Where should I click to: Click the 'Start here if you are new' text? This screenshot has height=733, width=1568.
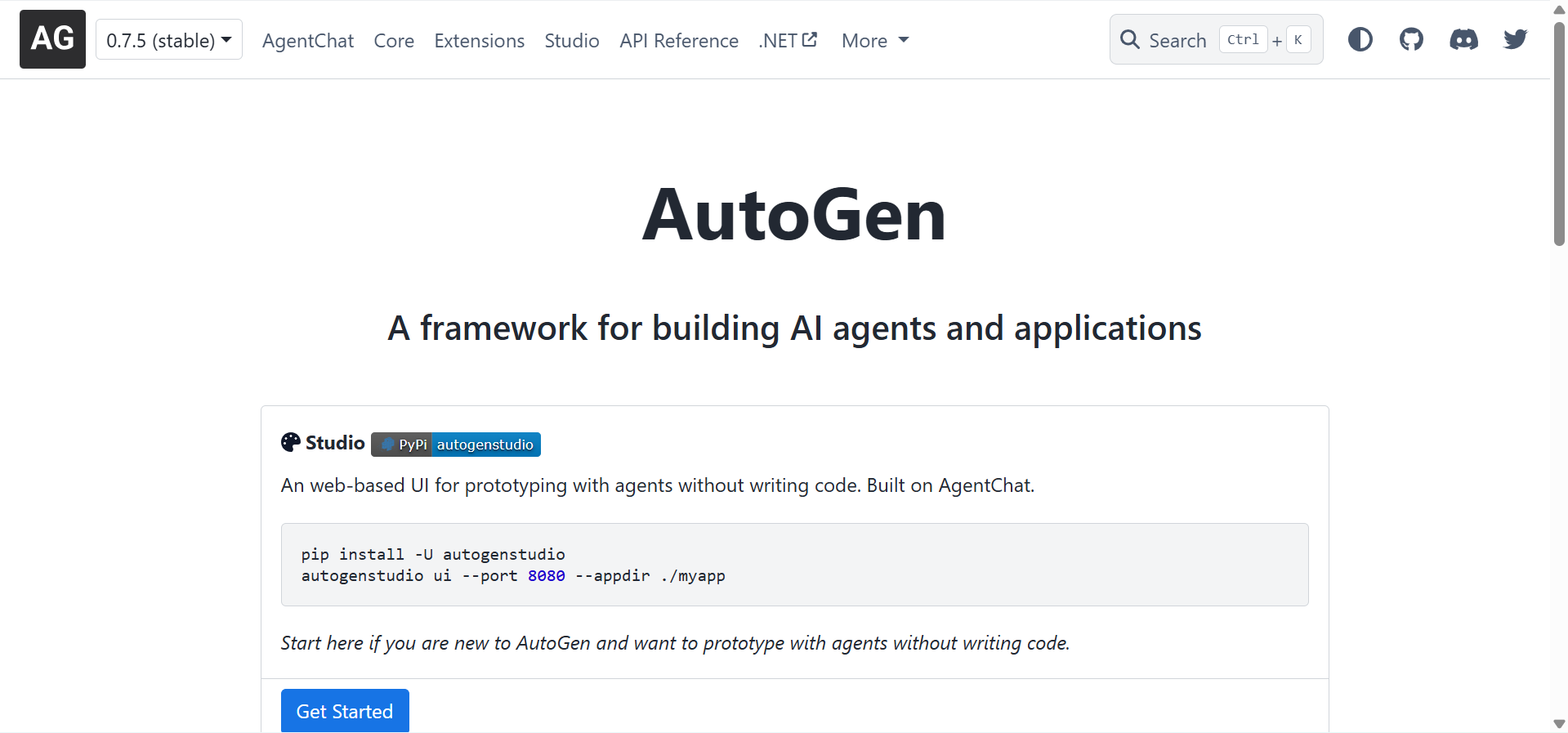coord(675,643)
